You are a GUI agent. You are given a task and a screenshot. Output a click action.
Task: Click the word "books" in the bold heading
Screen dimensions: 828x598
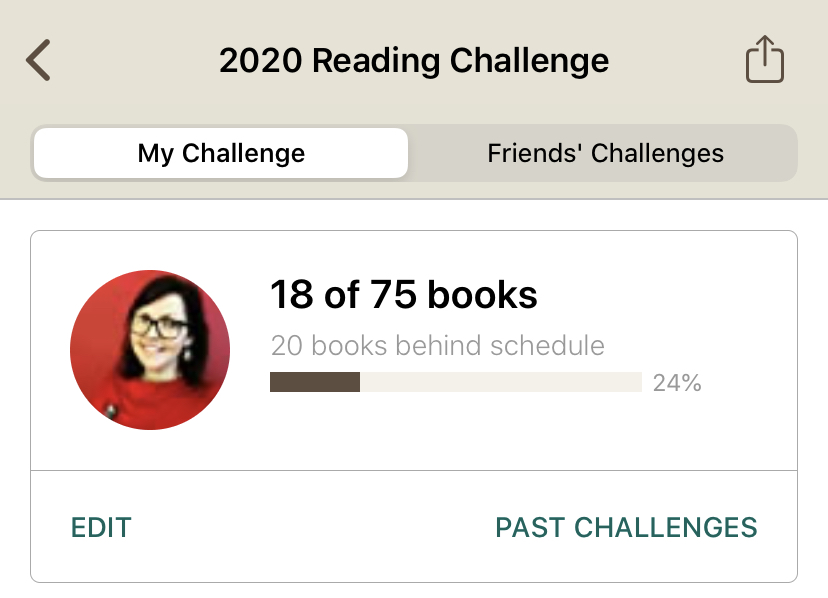tap(483, 295)
